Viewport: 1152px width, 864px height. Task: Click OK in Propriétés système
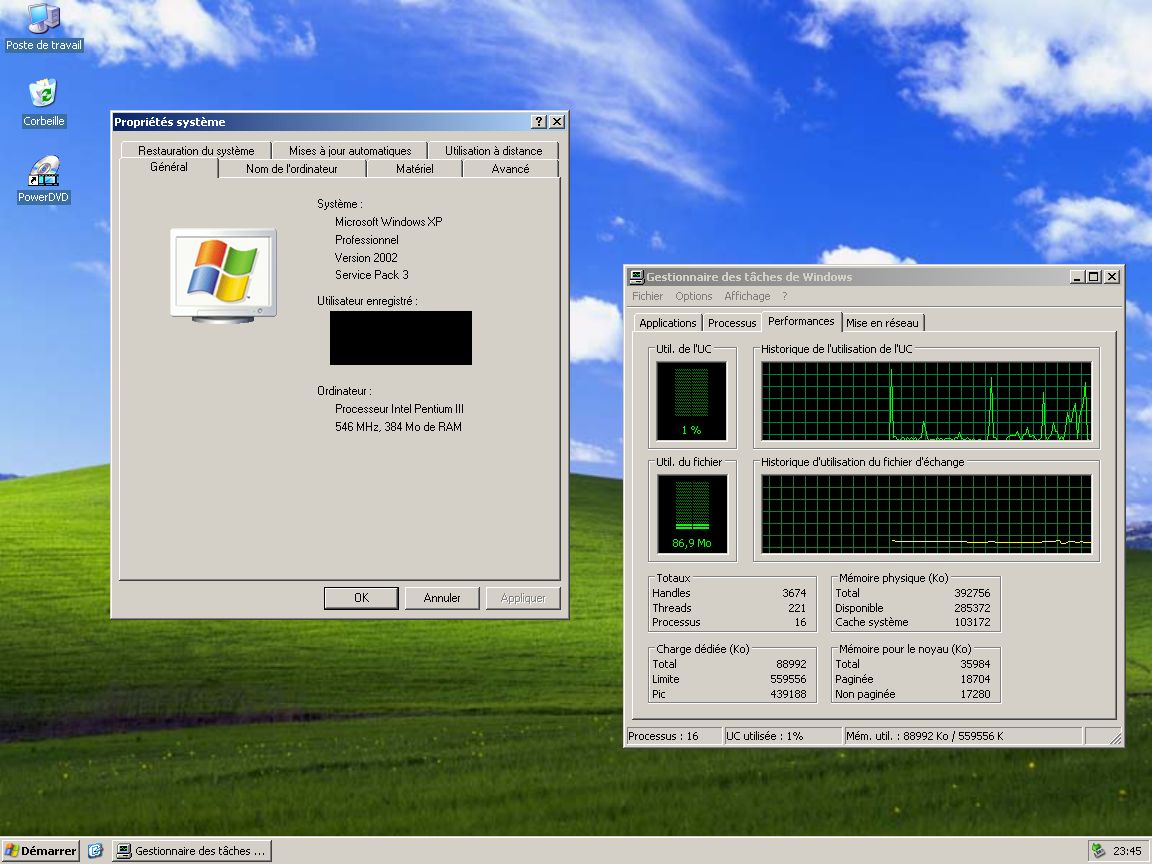(361, 598)
